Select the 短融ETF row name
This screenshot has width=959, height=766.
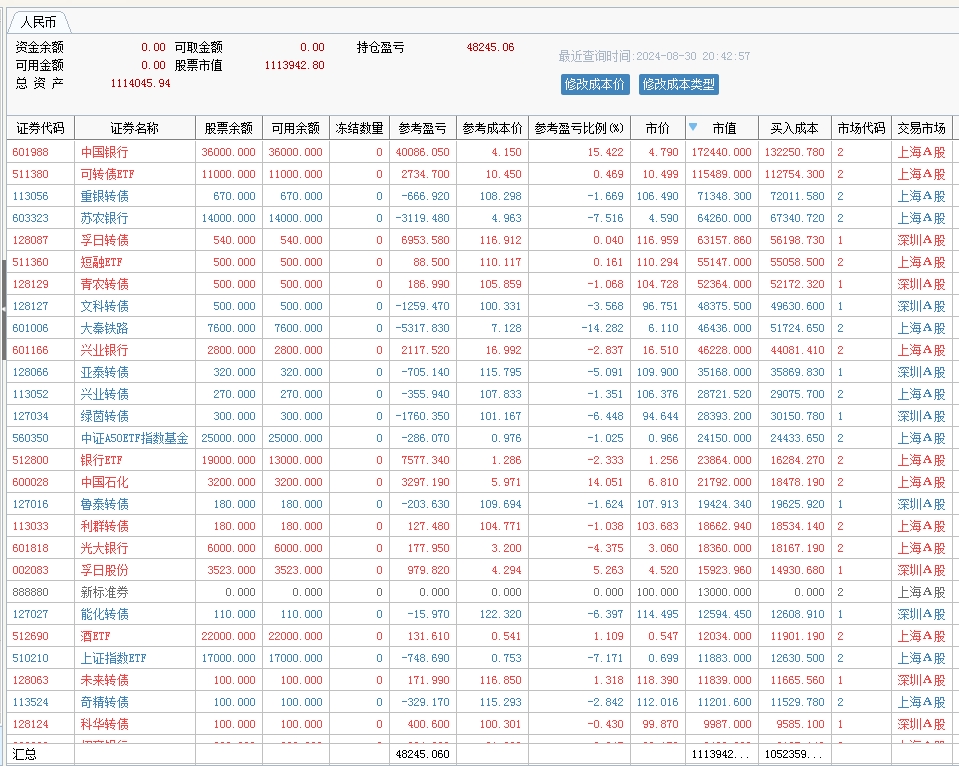pyautogui.click(x=102, y=262)
